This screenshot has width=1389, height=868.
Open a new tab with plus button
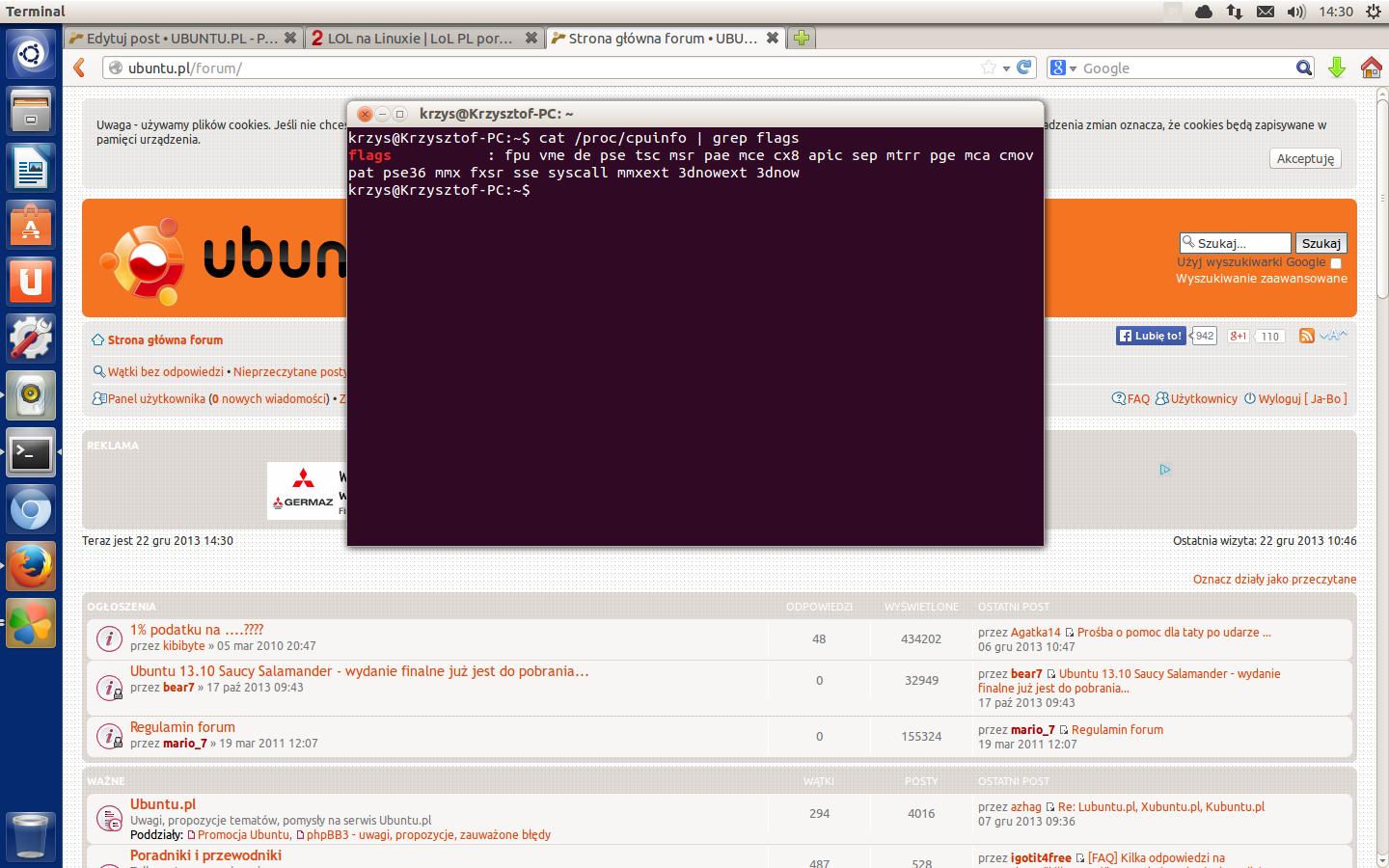[x=802, y=38]
